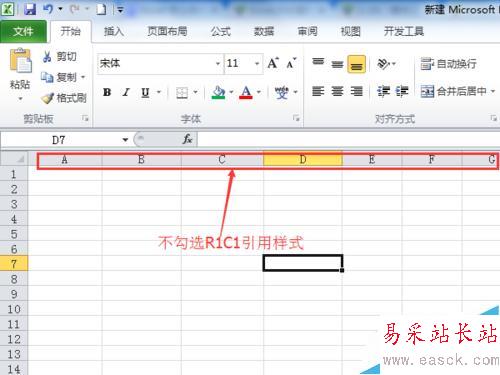The height and width of the screenshot is (375, 500).
Task: Click the Excel application icon
Action: coord(8,9)
